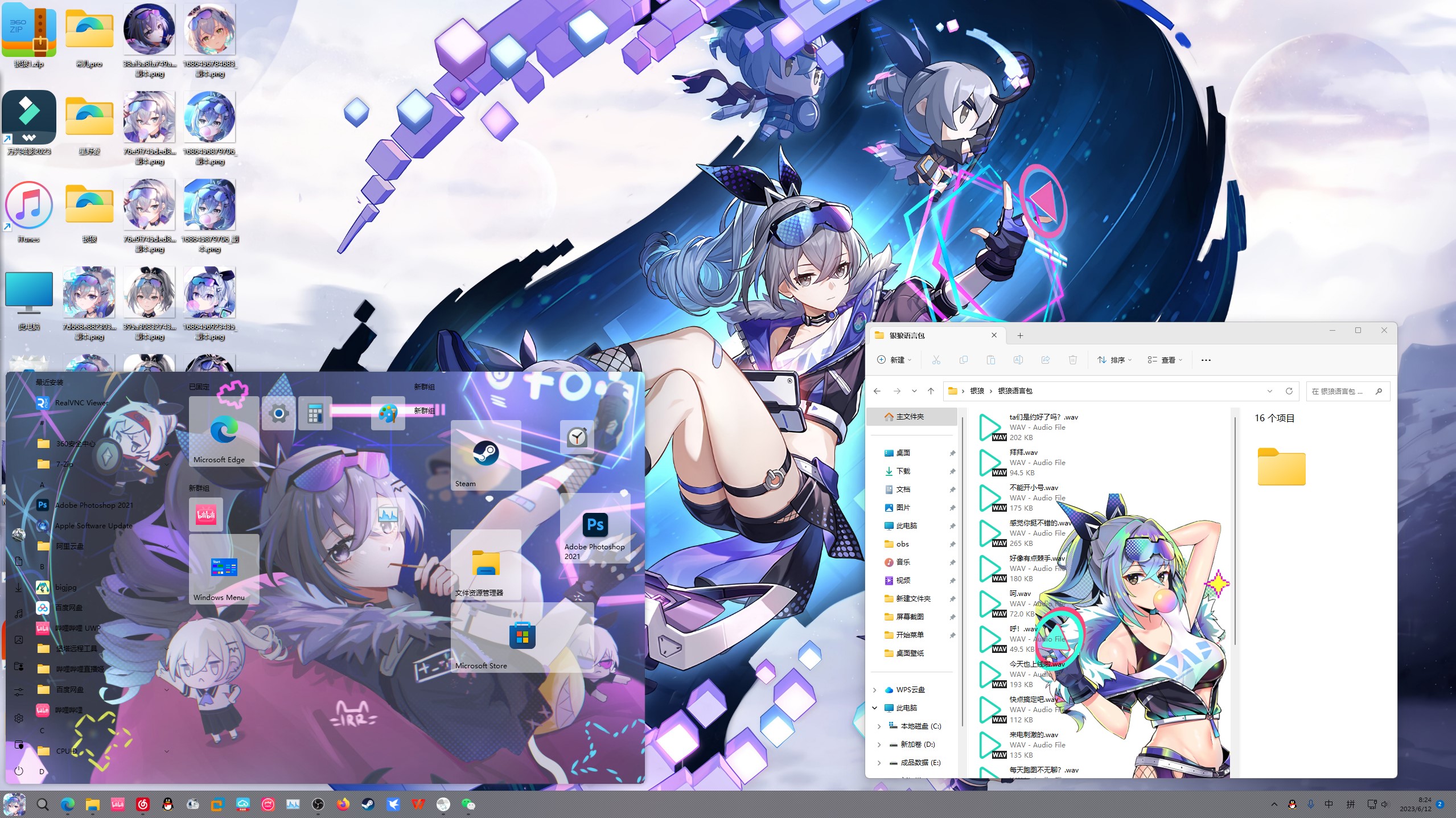The height and width of the screenshot is (818, 1456).
Task: Select 桌面壁纸 folder in navigation pane
Action: [909, 653]
